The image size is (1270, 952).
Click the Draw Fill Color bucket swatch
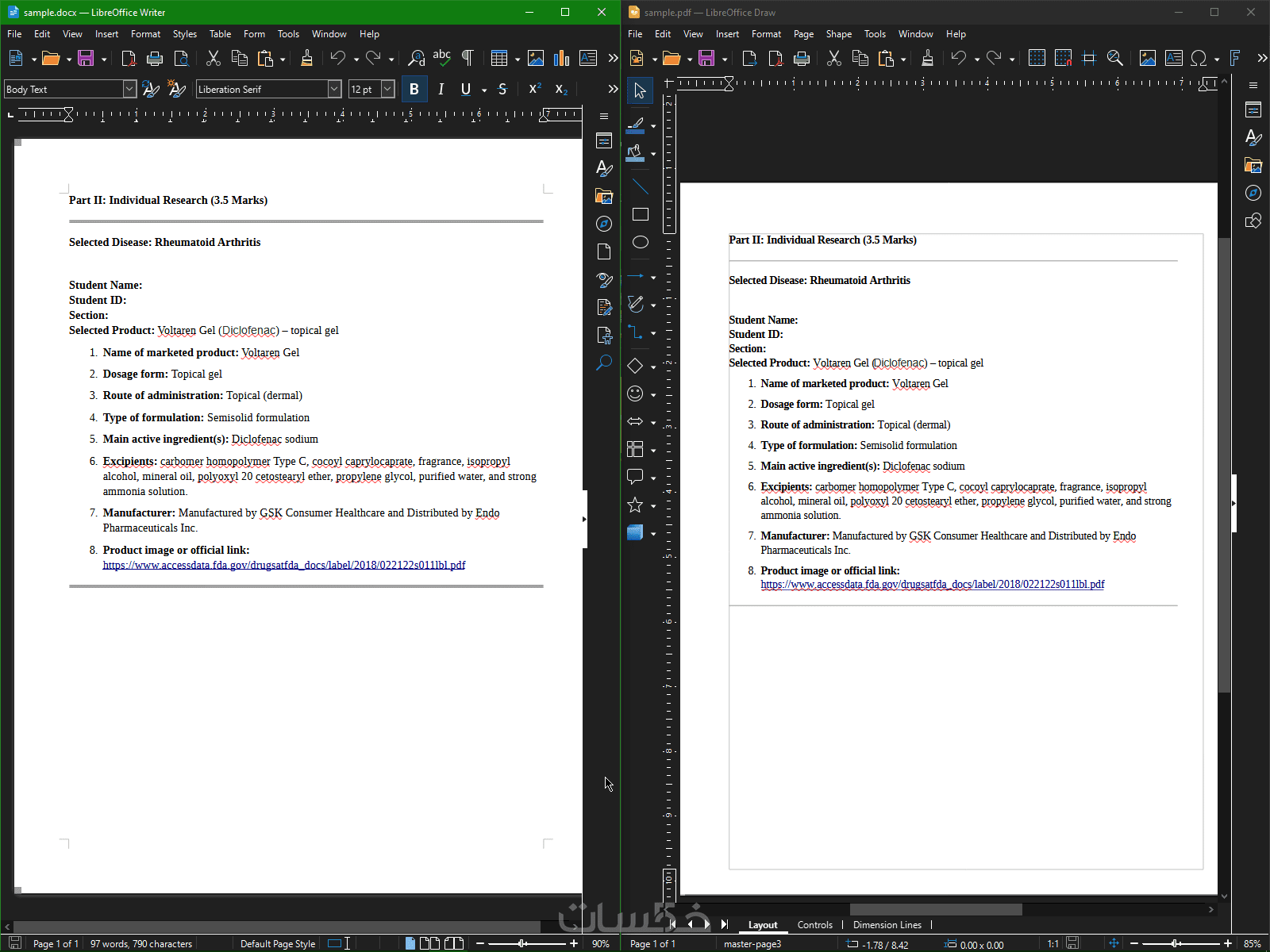point(635,153)
